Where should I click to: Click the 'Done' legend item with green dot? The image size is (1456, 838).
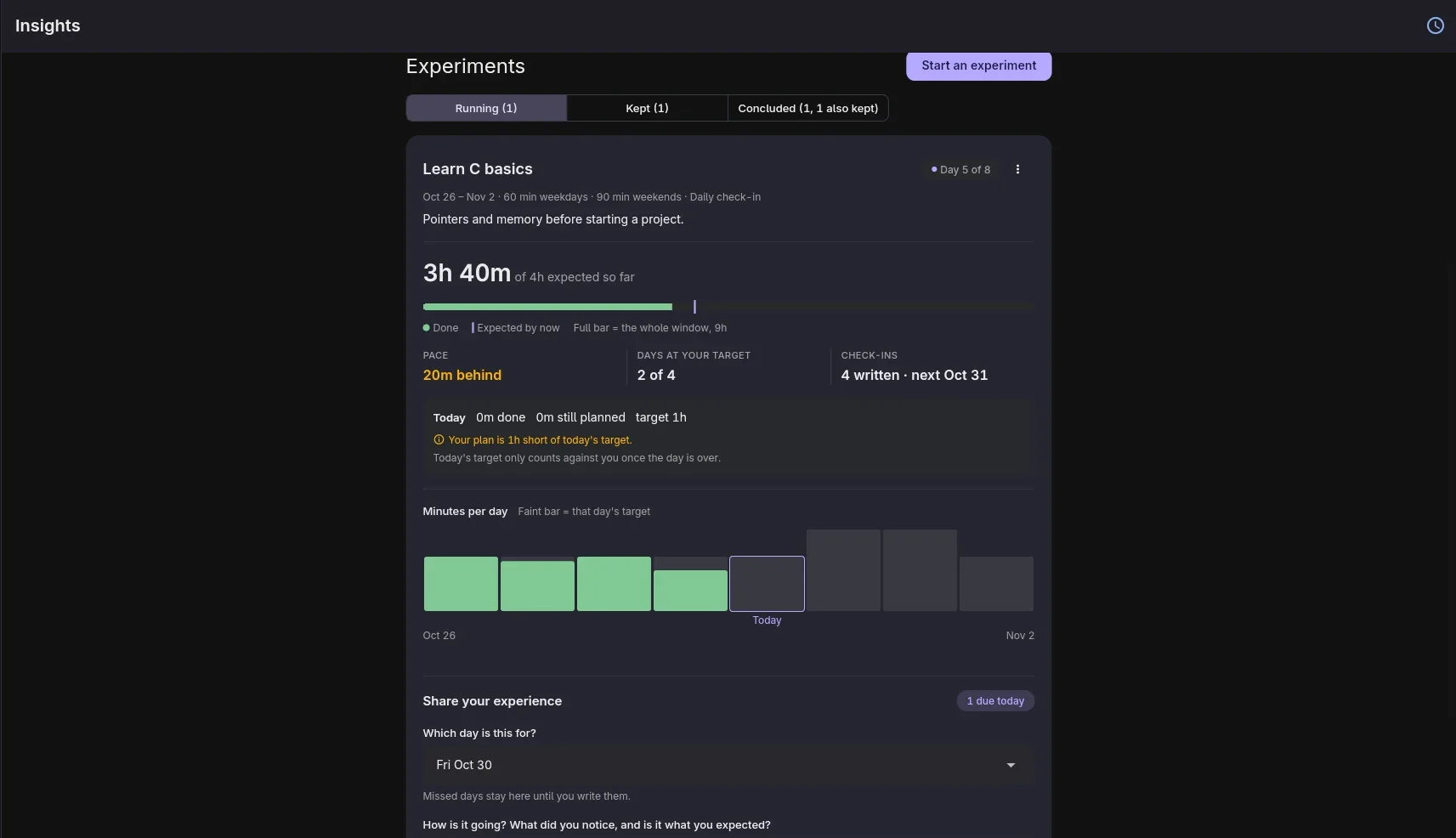click(441, 328)
